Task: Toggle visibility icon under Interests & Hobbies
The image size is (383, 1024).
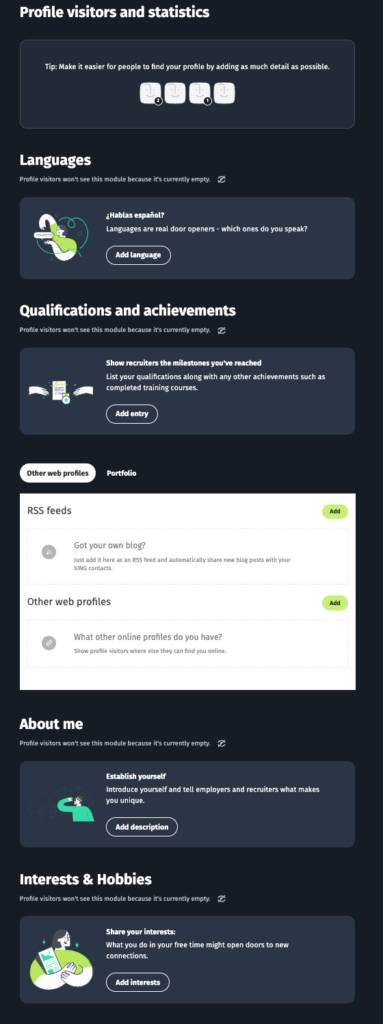Action: tap(222, 899)
